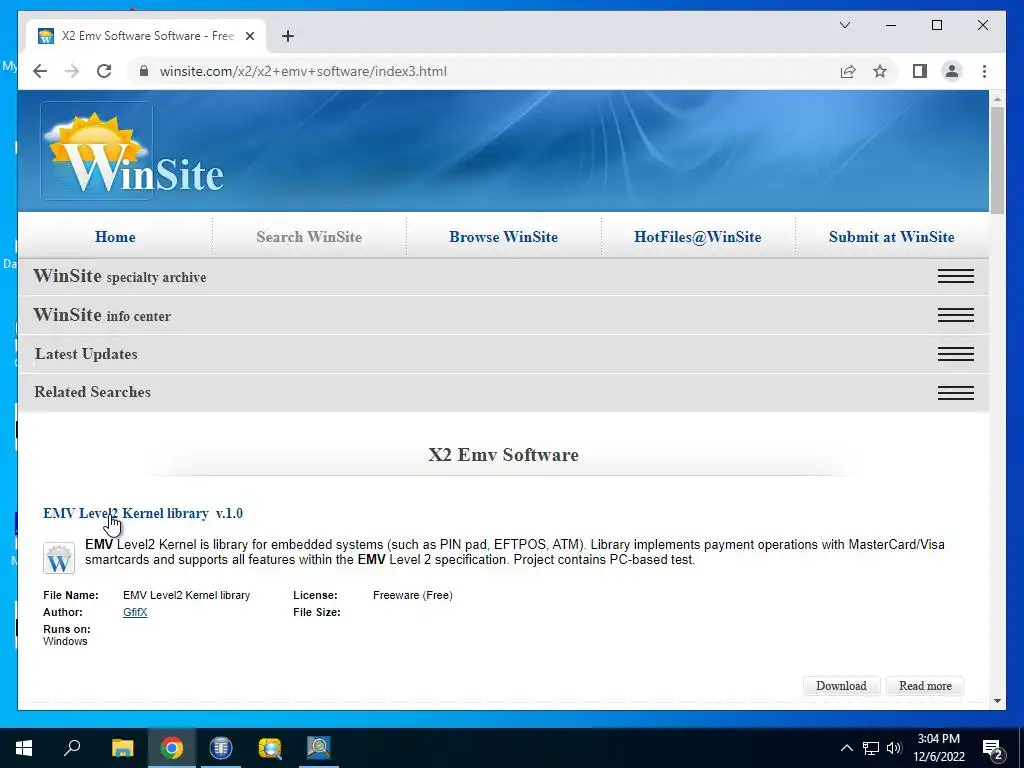Go back with the browser back arrow
Image resolution: width=1024 pixels, height=768 pixels.
click(x=40, y=71)
